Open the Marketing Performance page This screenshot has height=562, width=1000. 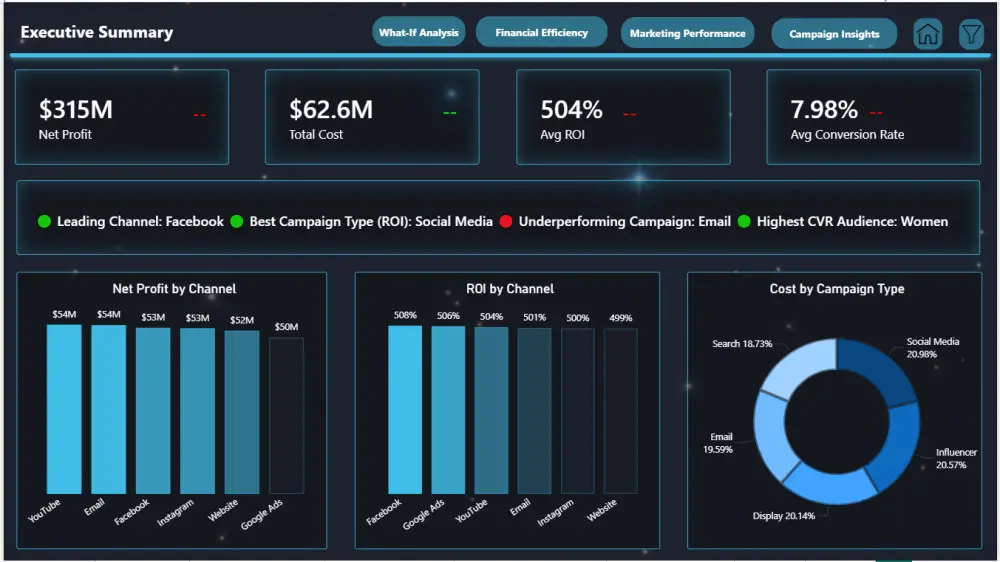[688, 33]
